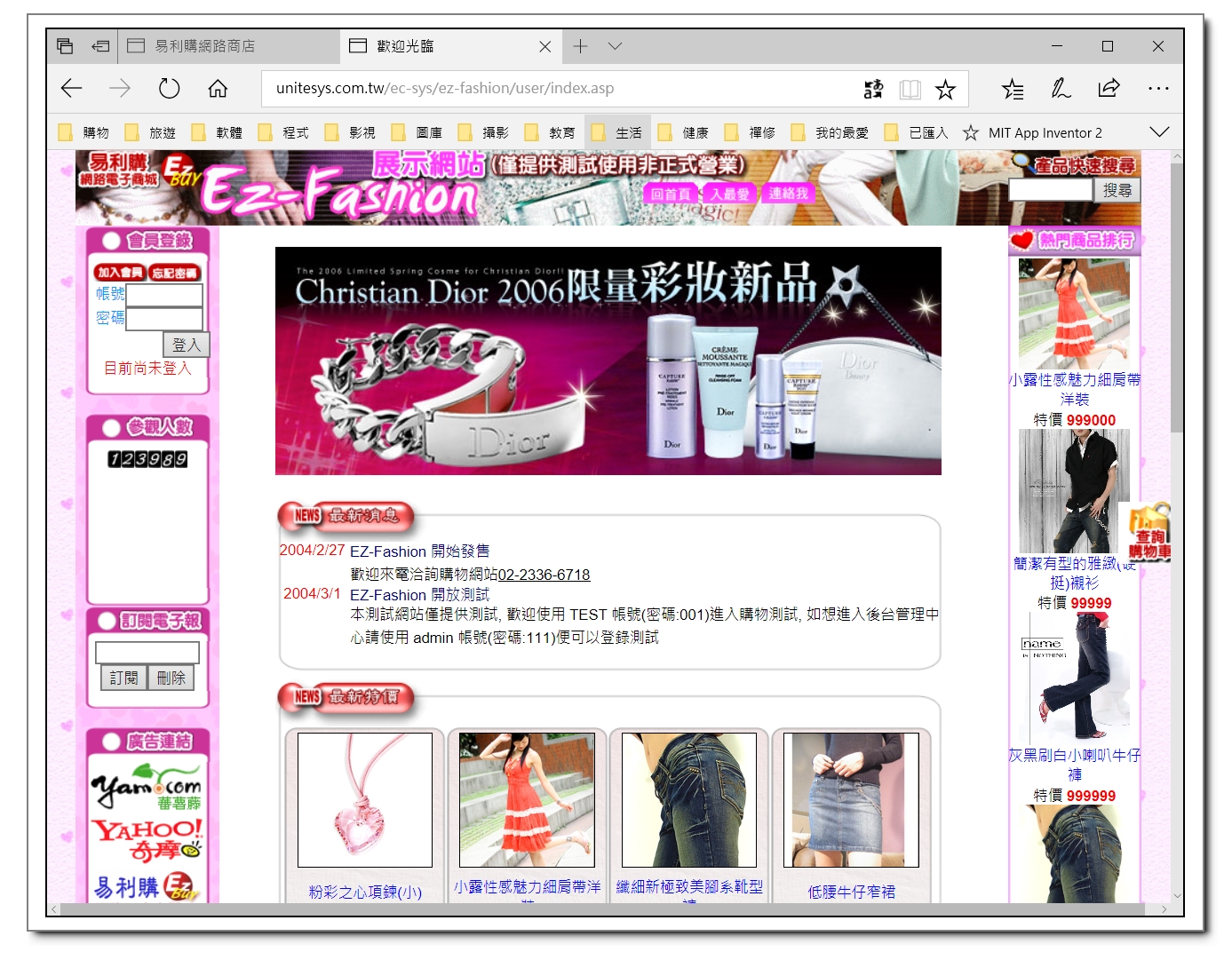Click the heart necklace product thumbnail
This screenshot has width=1232, height=960.
pyautogui.click(x=365, y=800)
